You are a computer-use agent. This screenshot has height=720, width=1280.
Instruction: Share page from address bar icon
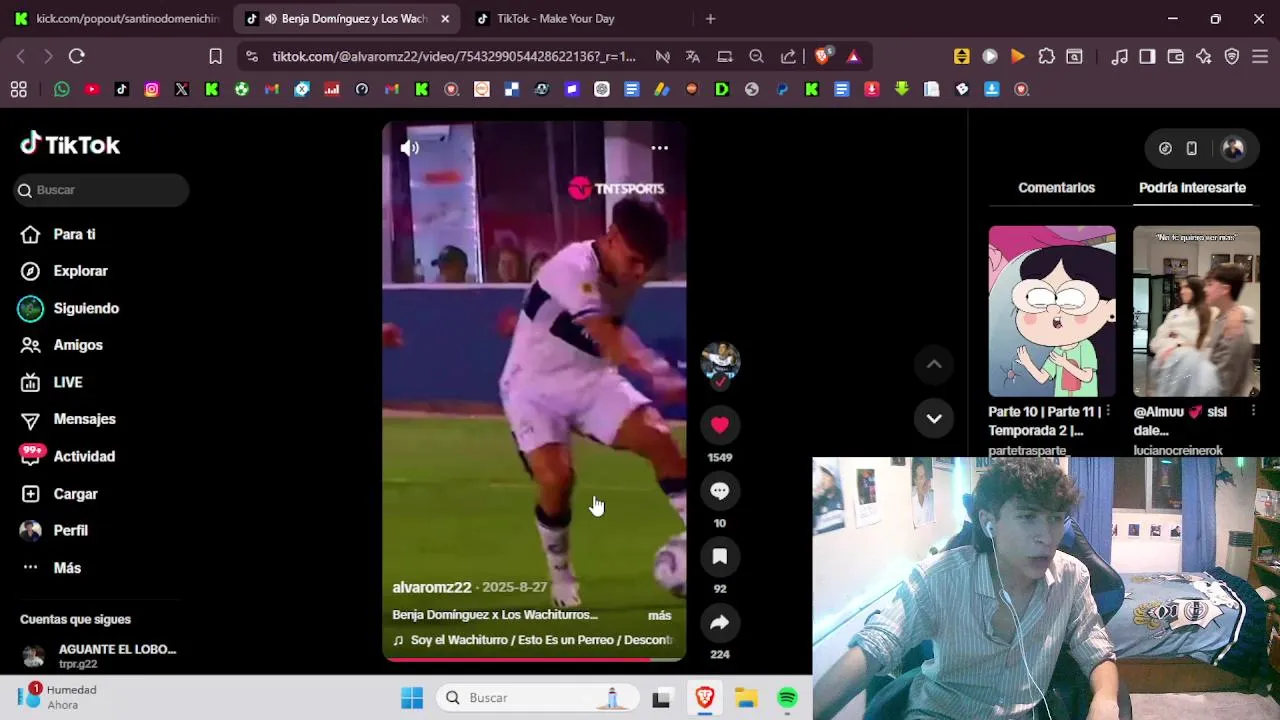[789, 56]
